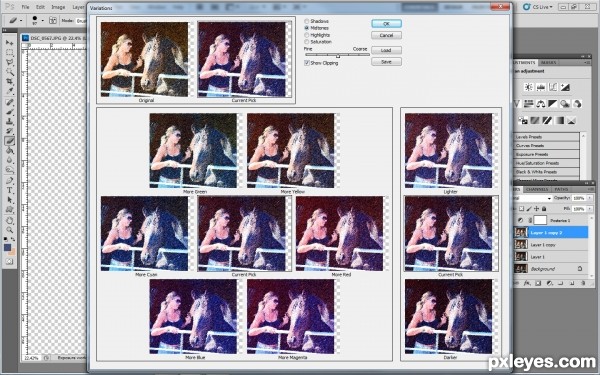Choose the Shadows radio button
600x375 pixels.
pyautogui.click(x=307, y=21)
